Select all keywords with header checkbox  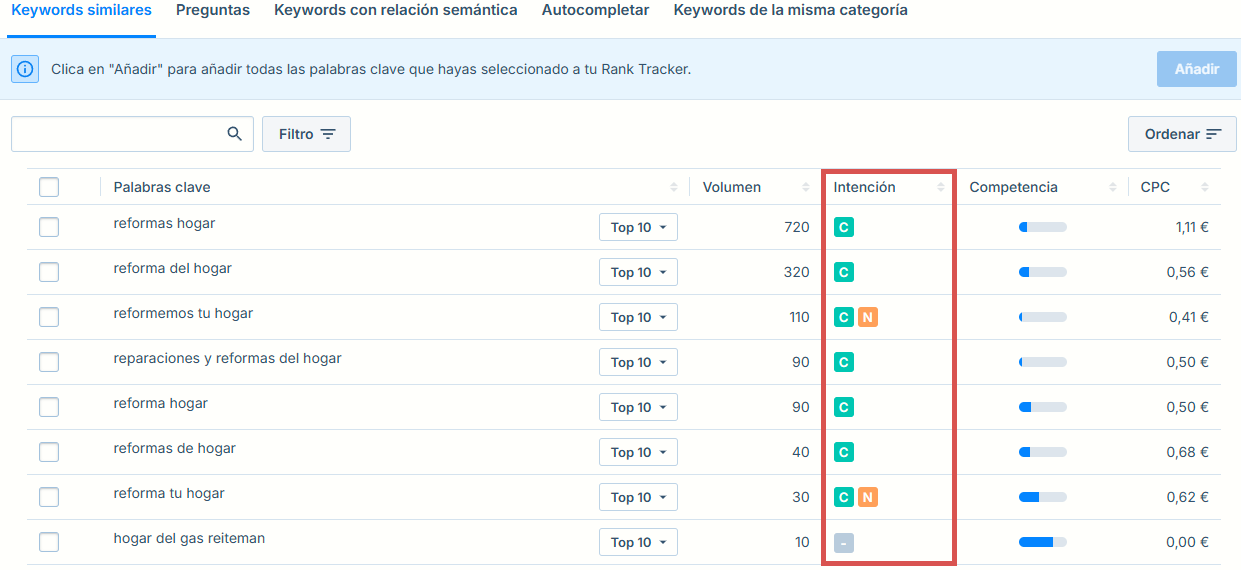coord(49,187)
